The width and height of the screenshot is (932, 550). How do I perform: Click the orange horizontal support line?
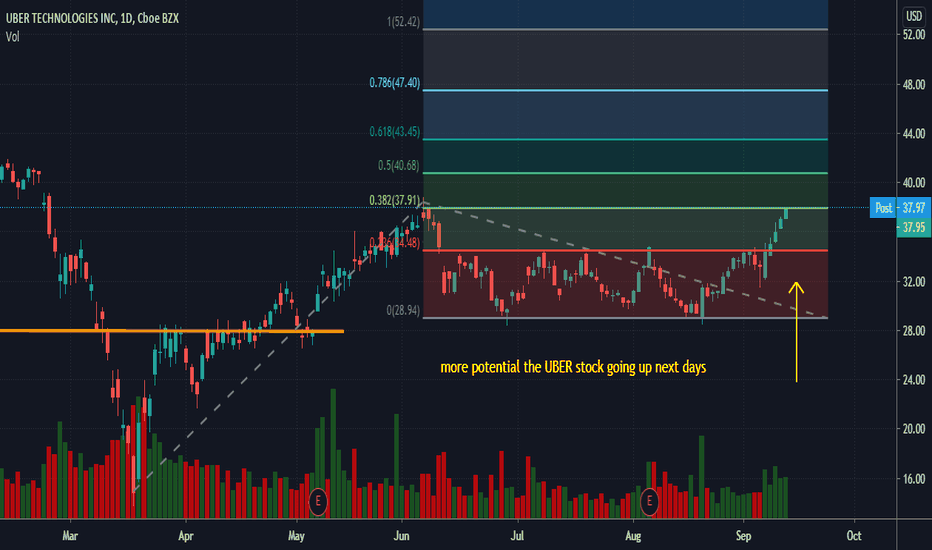click(172, 331)
